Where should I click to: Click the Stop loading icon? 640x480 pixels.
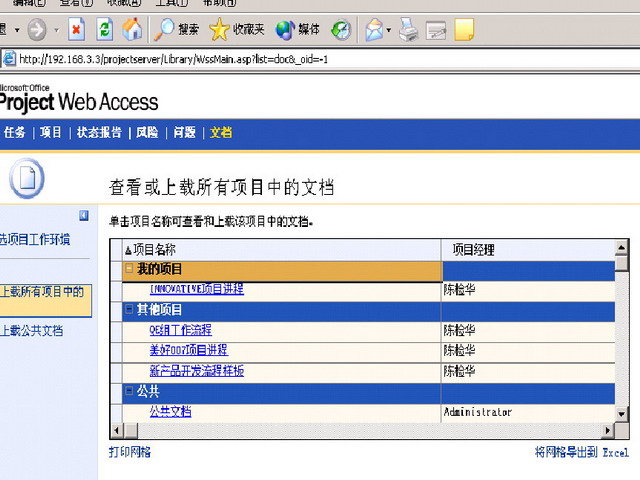pyautogui.click(x=76, y=30)
